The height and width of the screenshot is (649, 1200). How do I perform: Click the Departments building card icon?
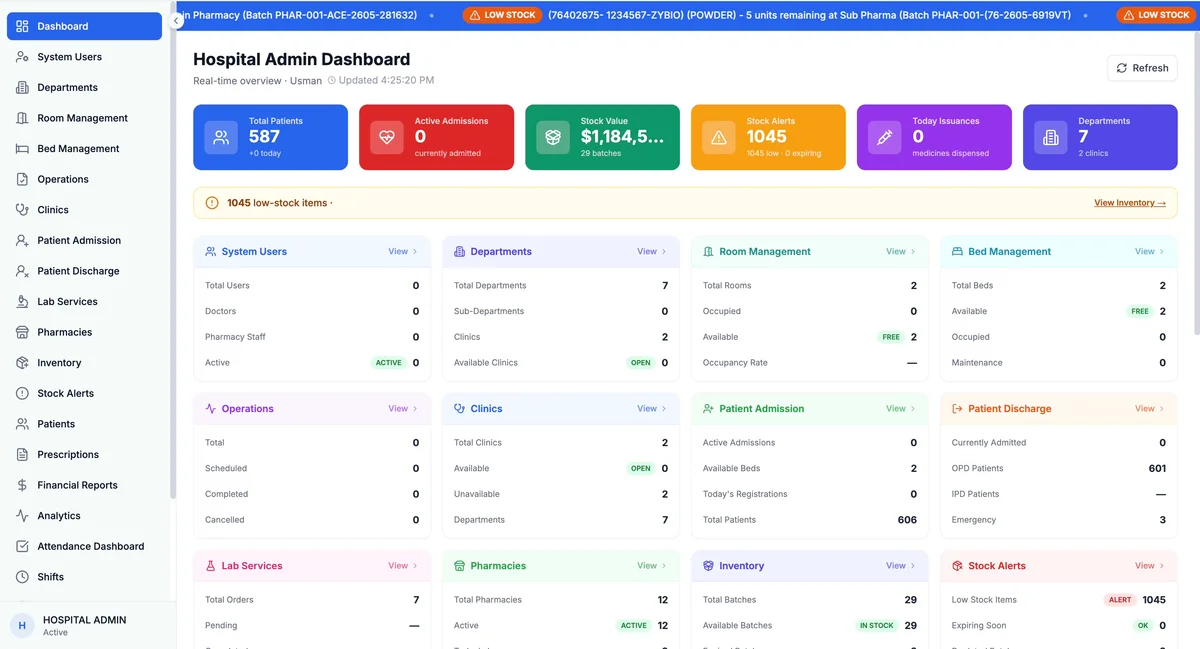(1051, 137)
